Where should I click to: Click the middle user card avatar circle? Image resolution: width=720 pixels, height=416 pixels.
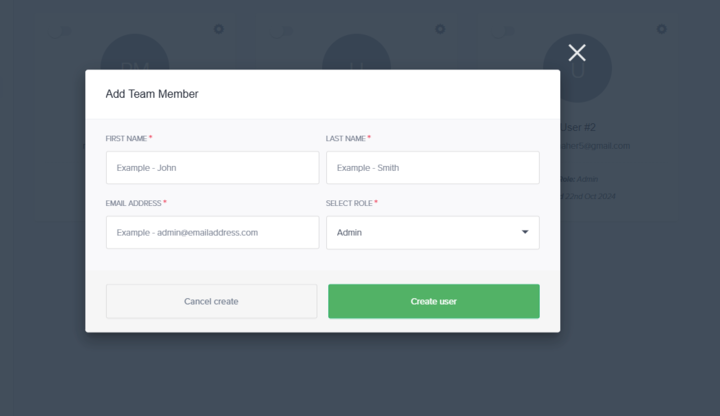356,52
